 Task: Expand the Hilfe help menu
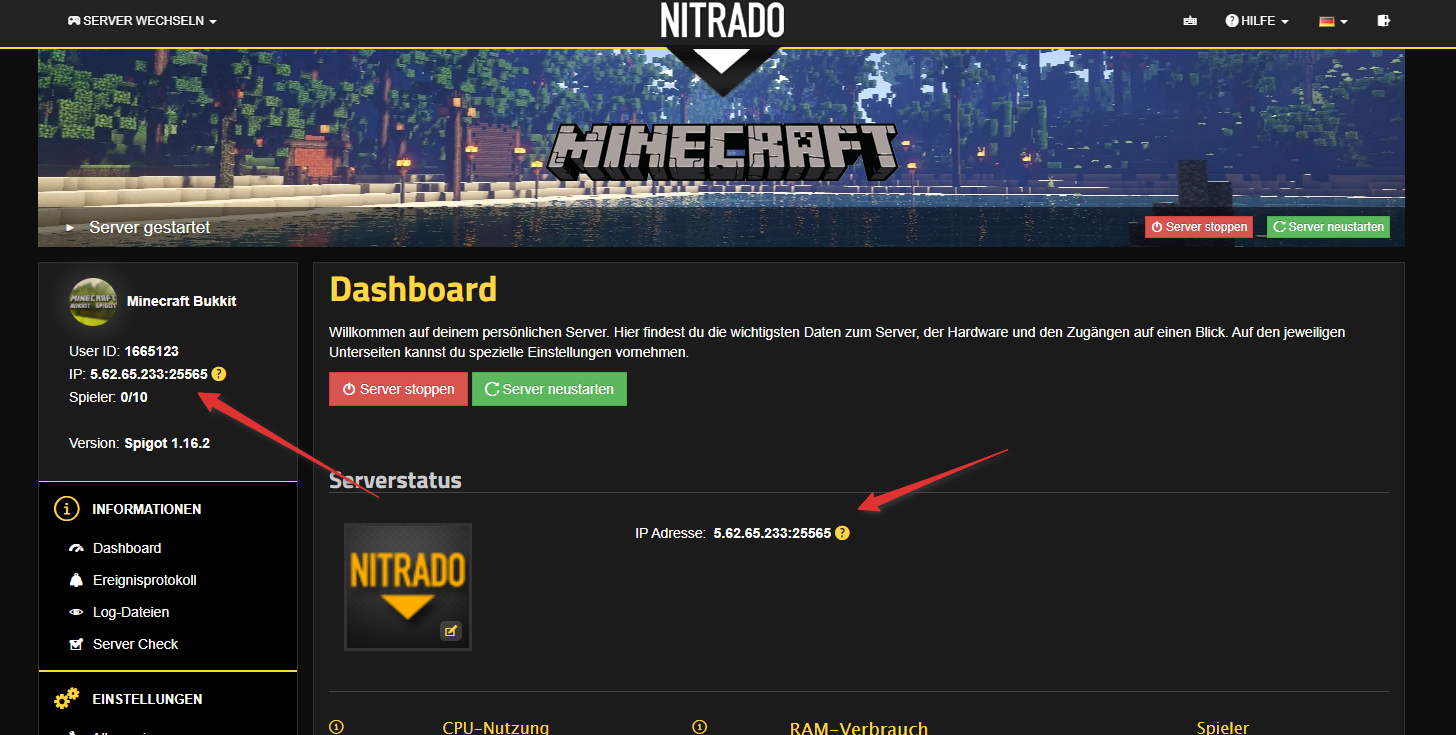[1257, 21]
